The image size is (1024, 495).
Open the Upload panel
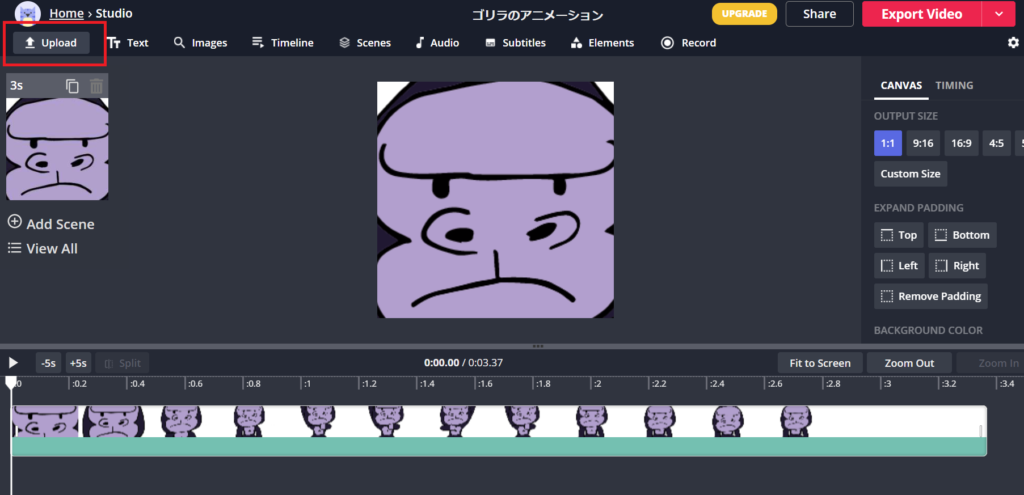pyautogui.click(x=51, y=43)
